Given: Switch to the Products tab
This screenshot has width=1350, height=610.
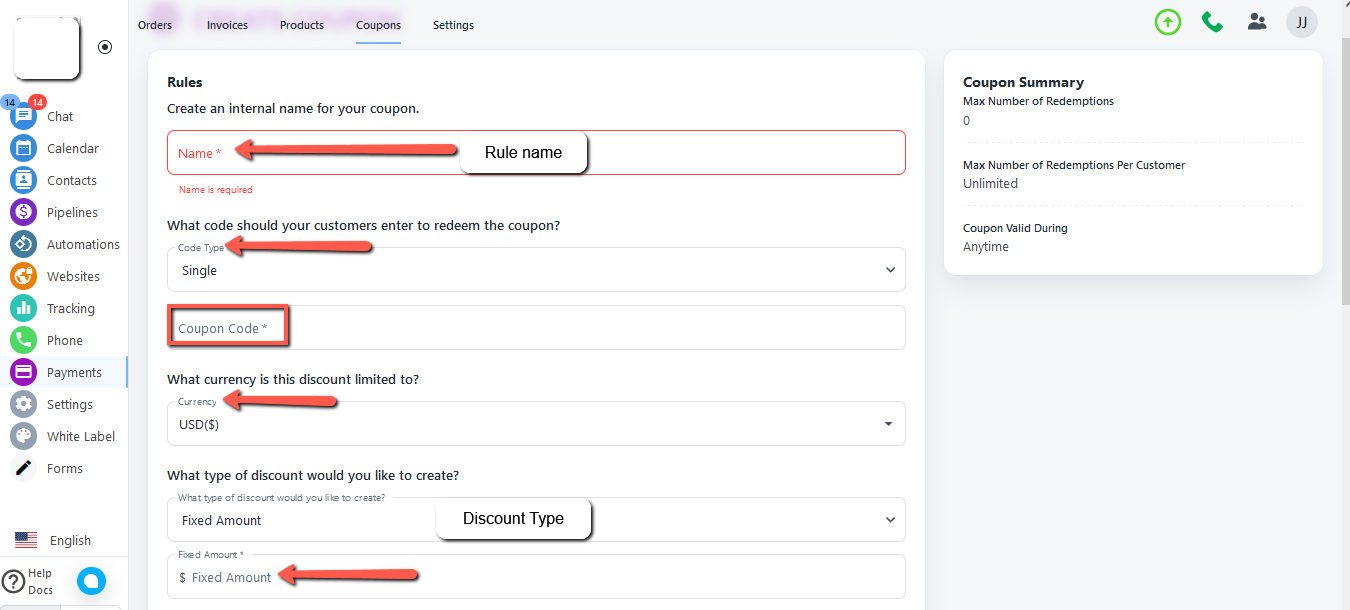Looking at the screenshot, I should pyautogui.click(x=302, y=25).
